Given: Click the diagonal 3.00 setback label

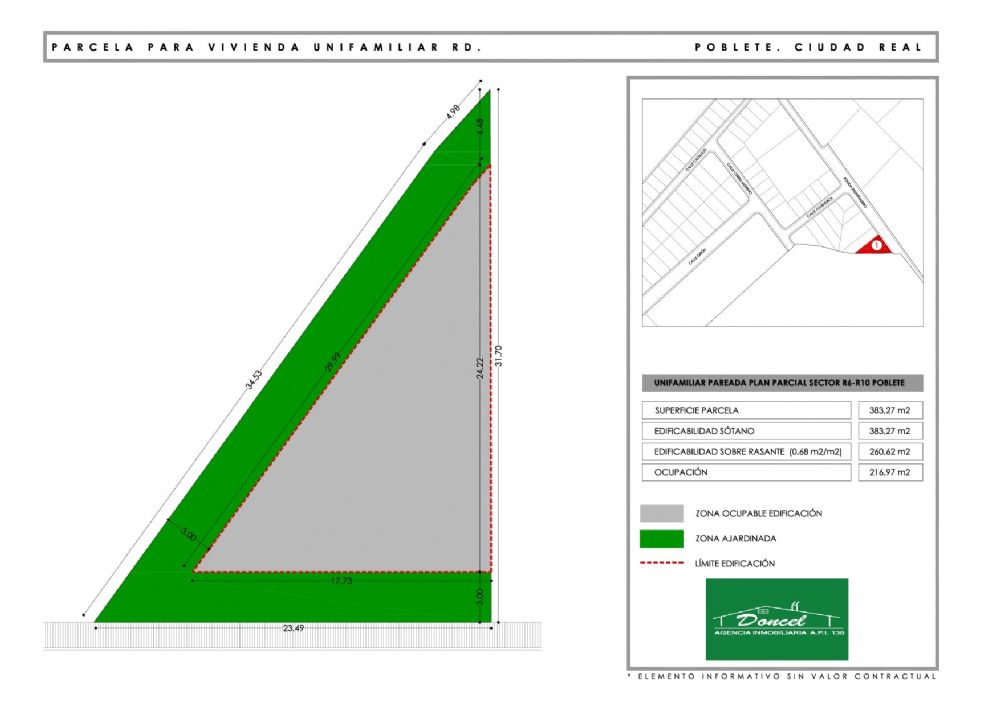Looking at the screenshot, I should [188, 534].
